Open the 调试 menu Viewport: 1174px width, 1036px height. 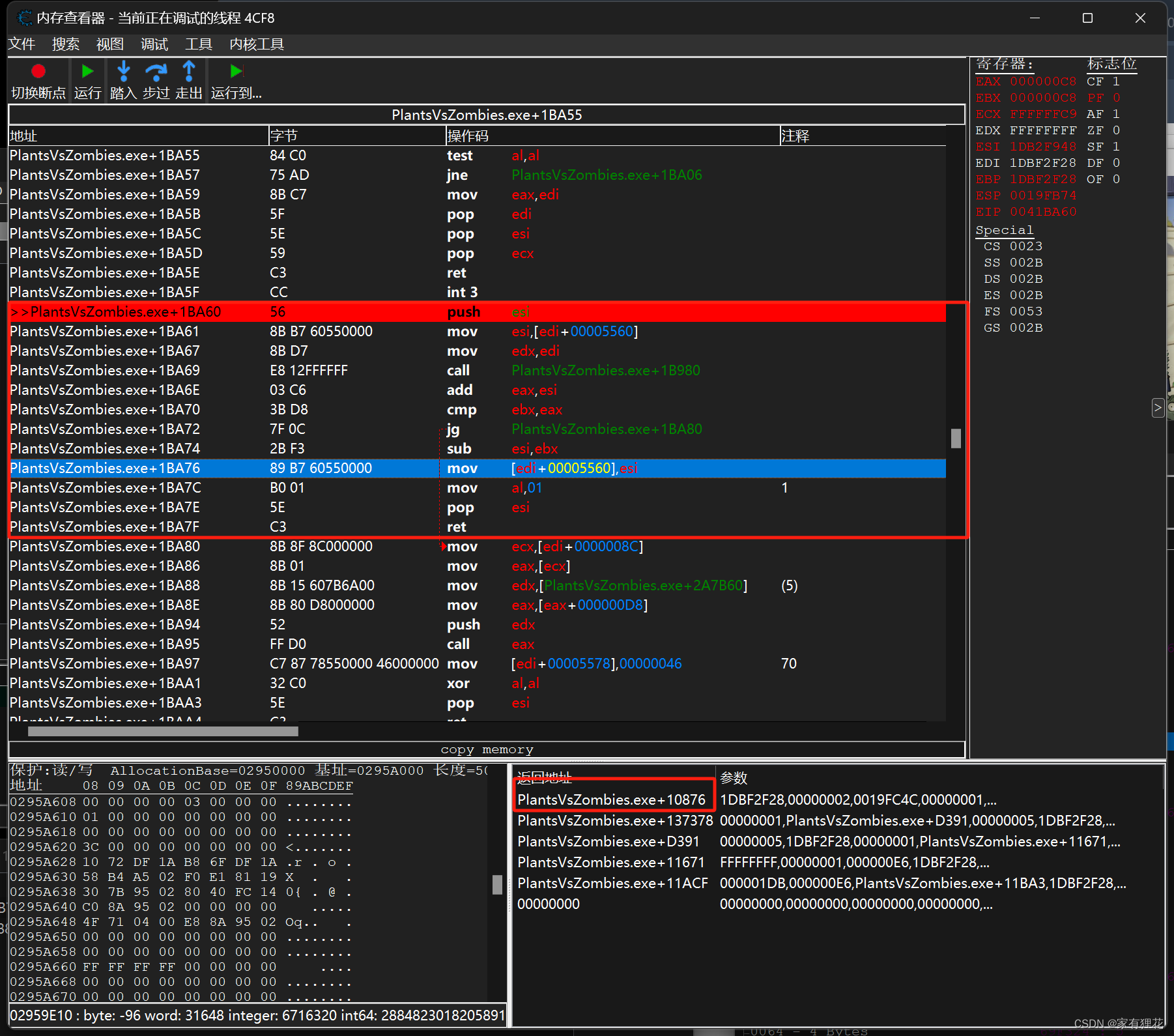point(154,44)
